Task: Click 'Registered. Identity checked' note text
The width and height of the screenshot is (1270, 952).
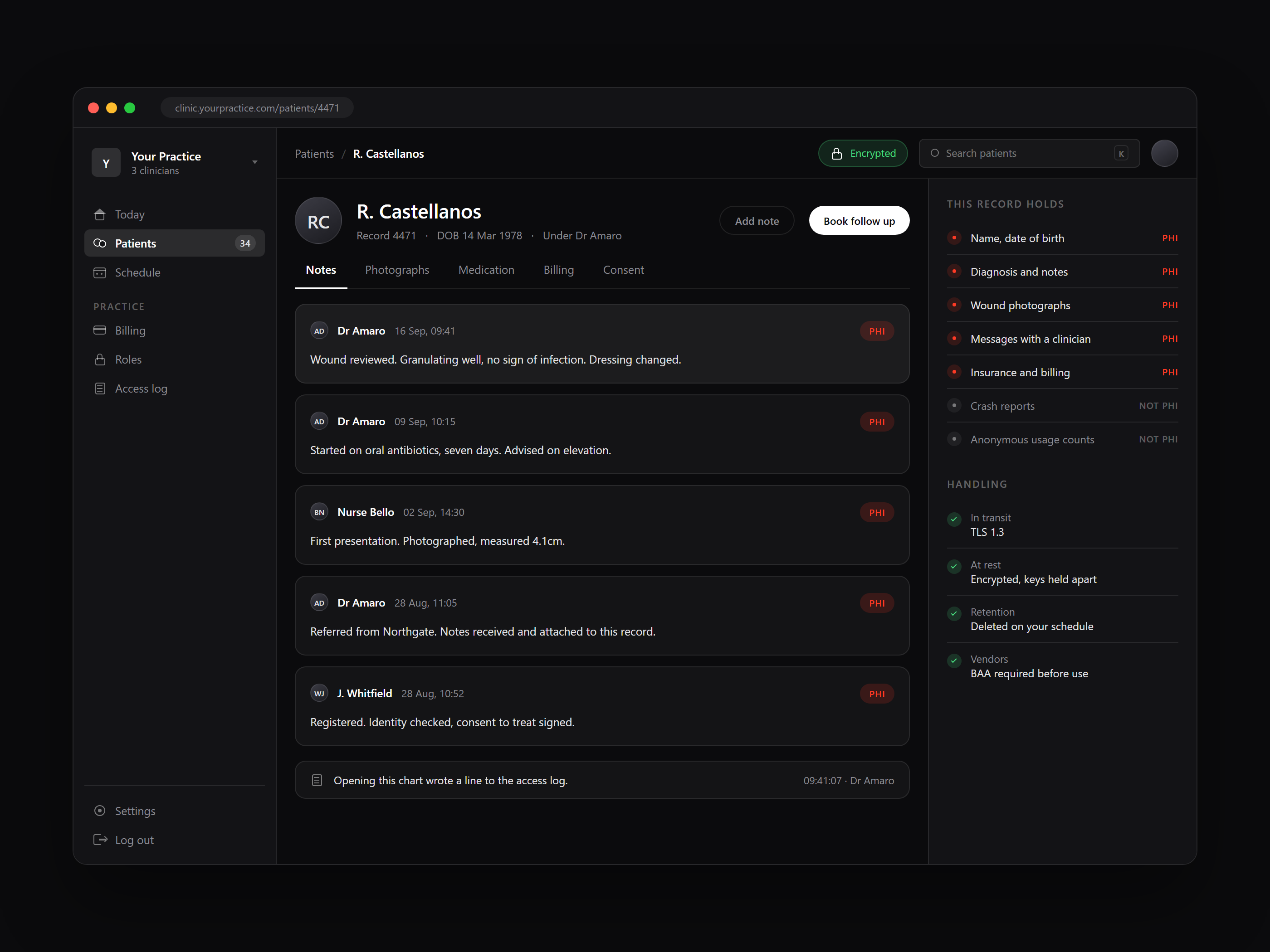Action: [x=442, y=723]
